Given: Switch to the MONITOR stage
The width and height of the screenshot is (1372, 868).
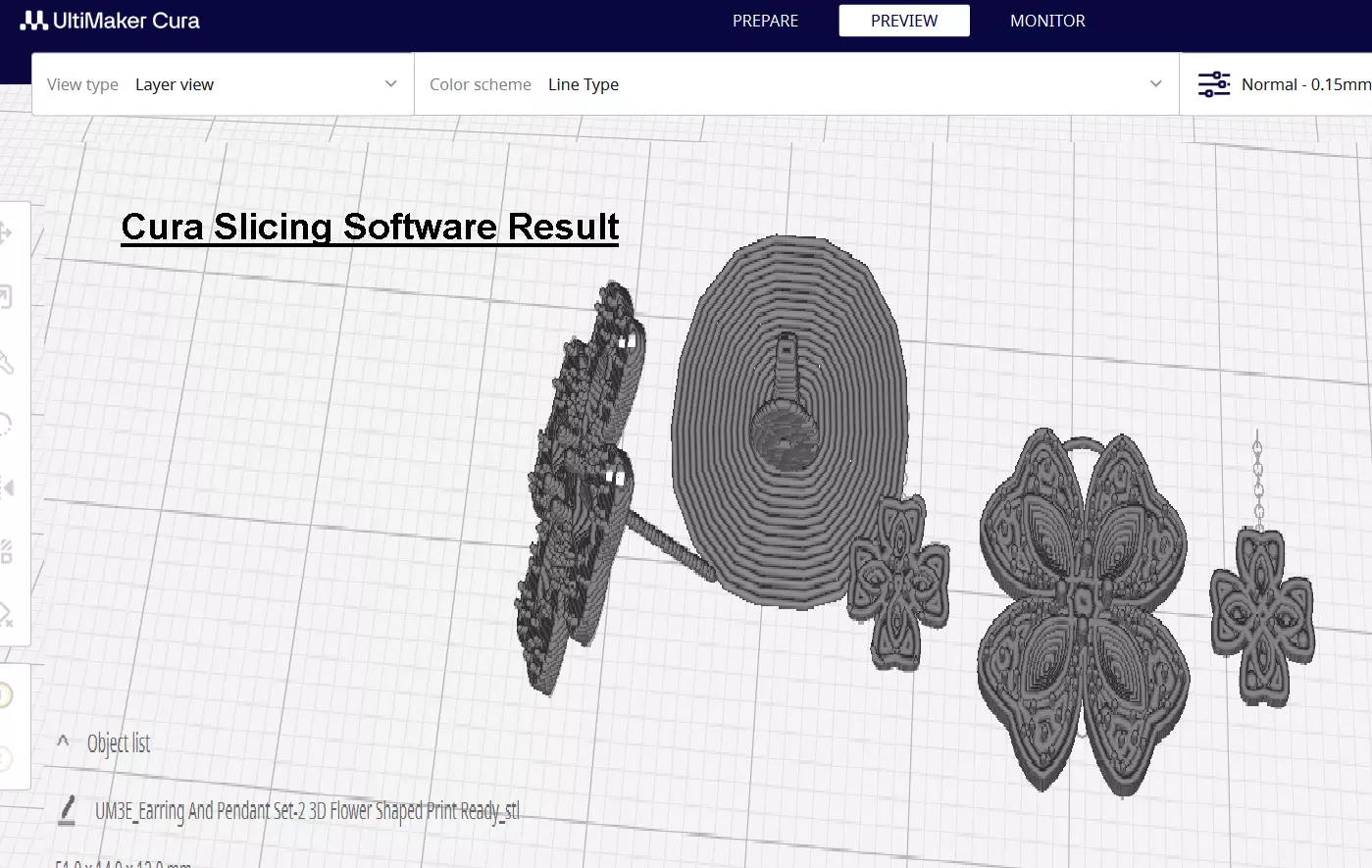Looking at the screenshot, I should (x=1047, y=21).
